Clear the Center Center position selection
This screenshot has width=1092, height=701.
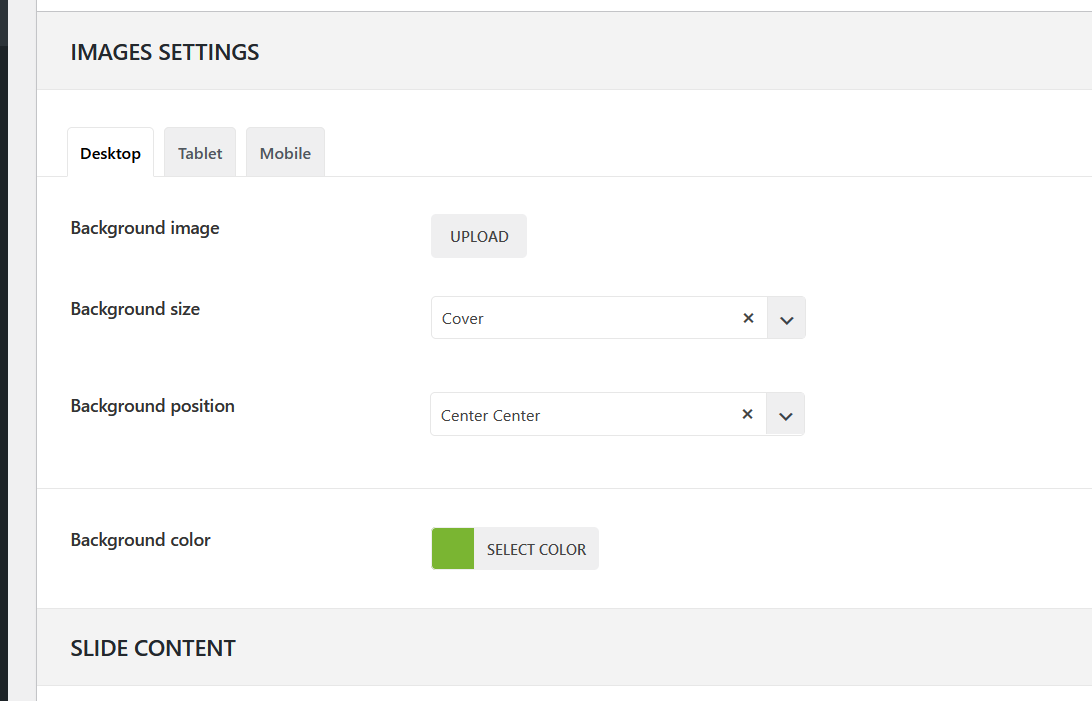tap(747, 414)
